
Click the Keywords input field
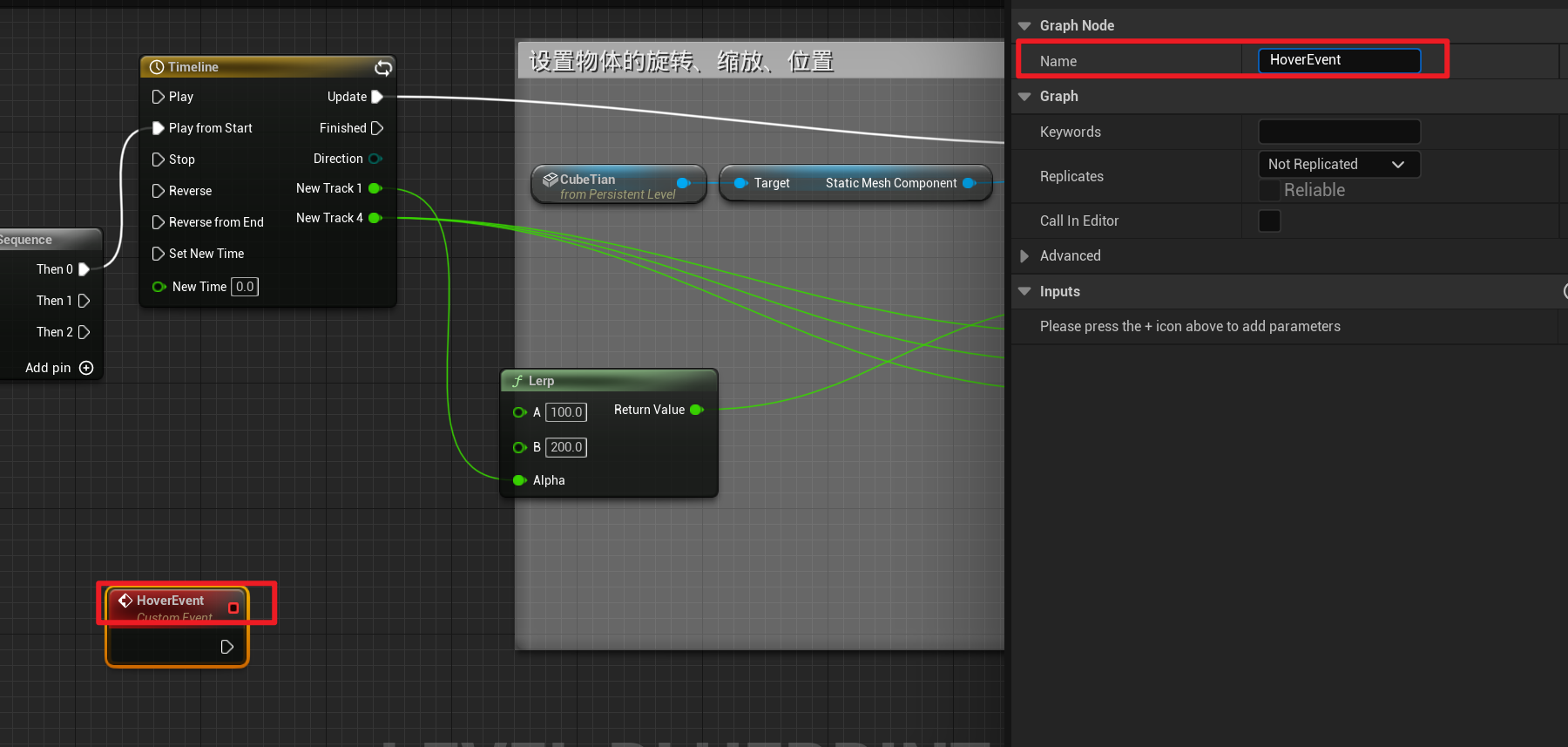coord(1339,132)
